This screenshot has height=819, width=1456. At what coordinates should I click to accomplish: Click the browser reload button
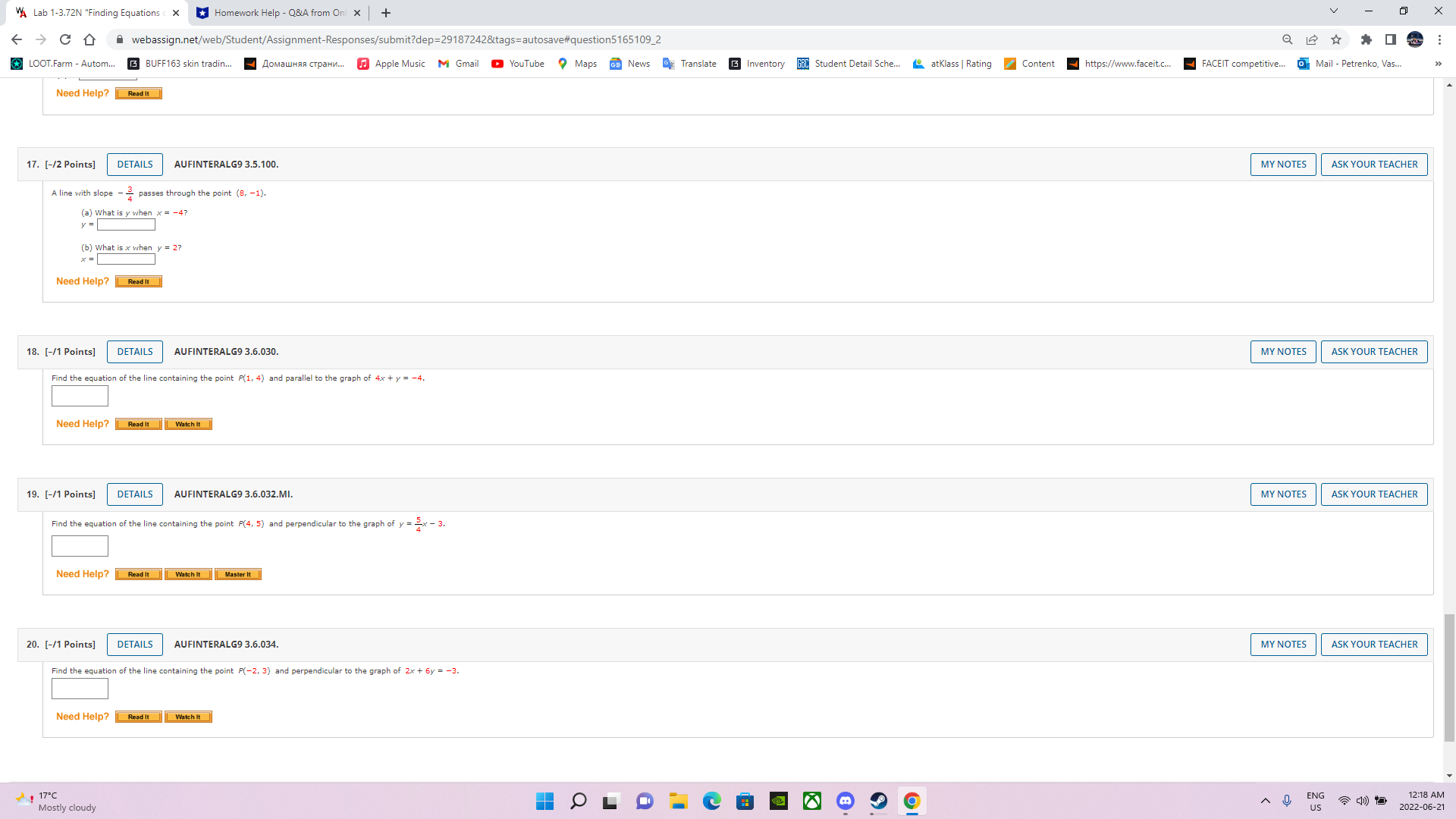(x=65, y=39)
